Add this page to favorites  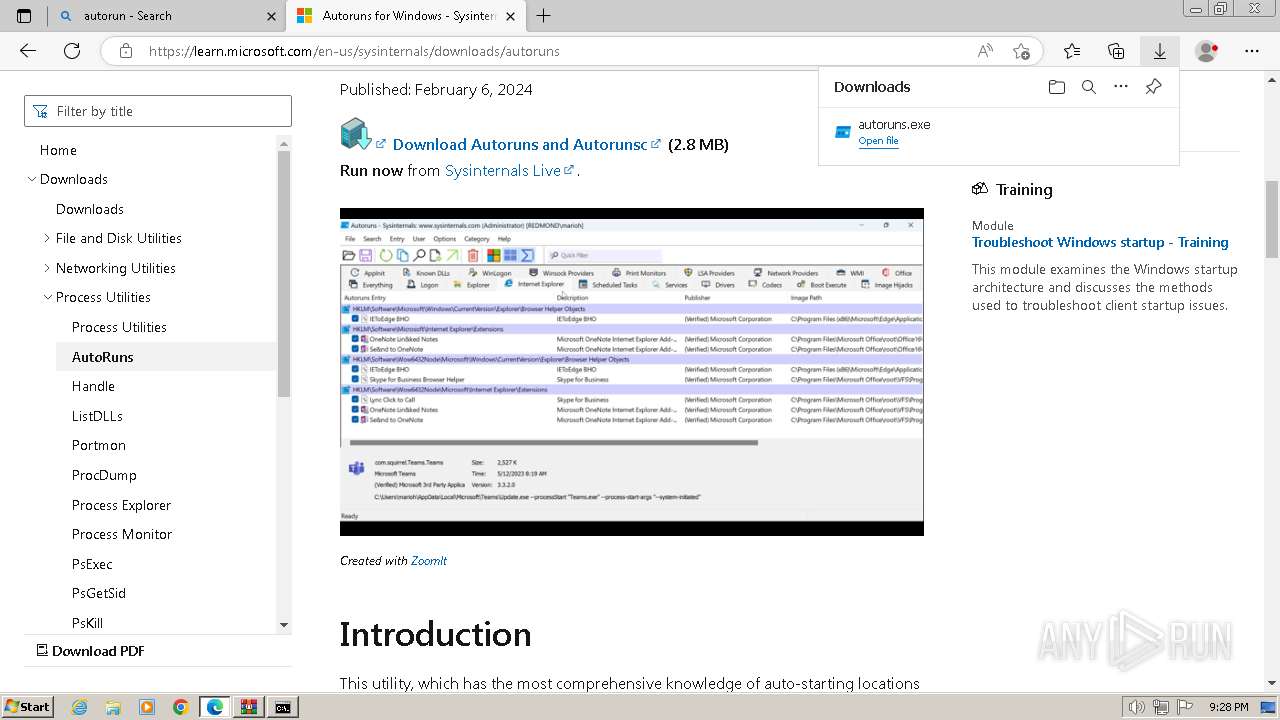[x=1021, y=51]
